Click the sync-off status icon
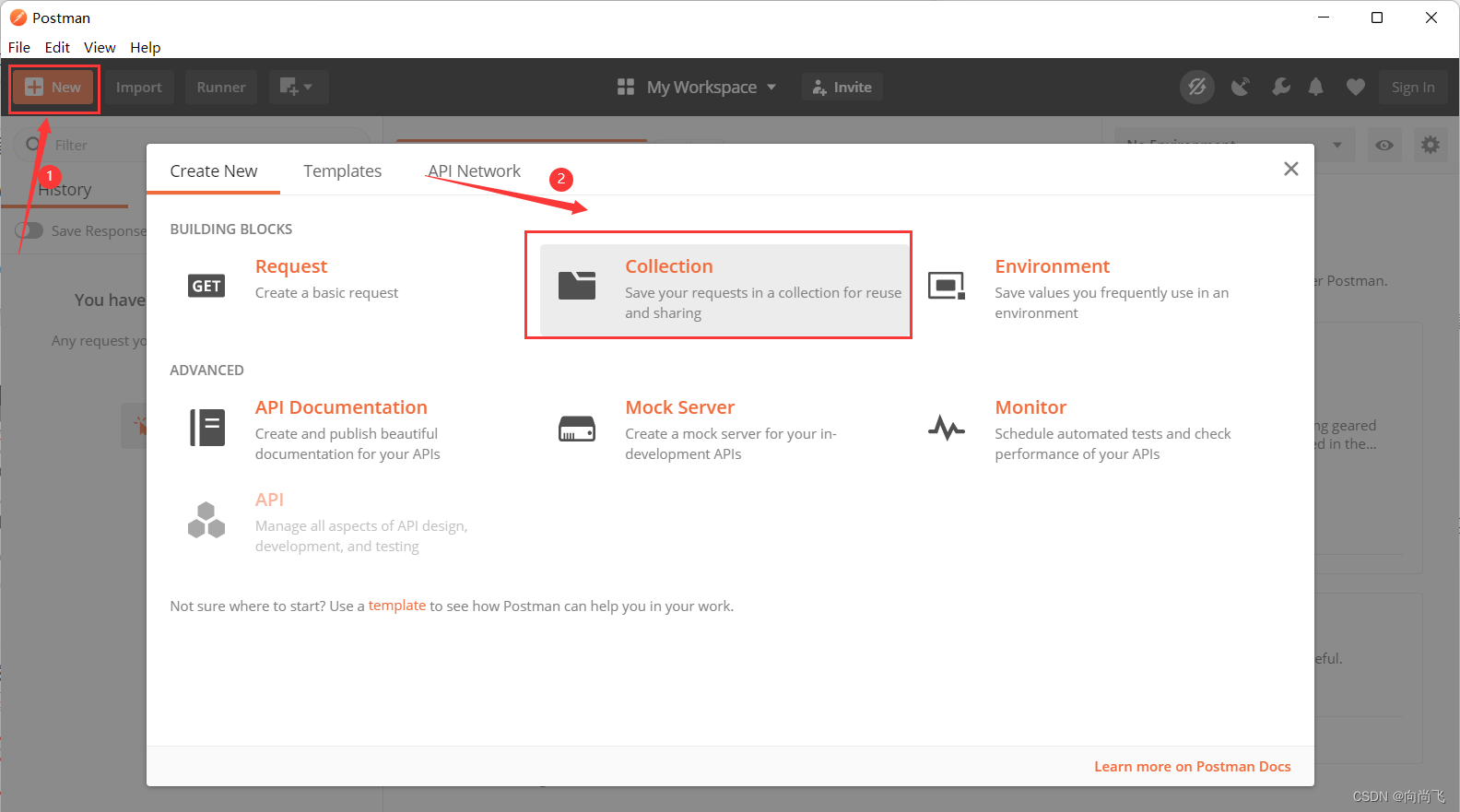The image size is (1460, 812). coord(1196,88)
